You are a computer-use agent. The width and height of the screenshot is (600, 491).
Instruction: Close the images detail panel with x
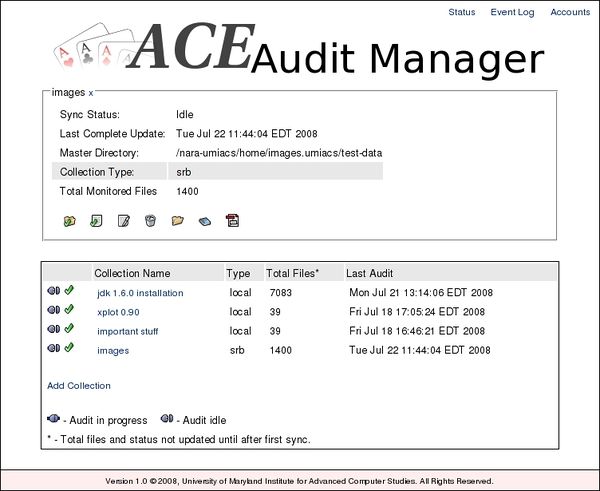tap(91, 93)
